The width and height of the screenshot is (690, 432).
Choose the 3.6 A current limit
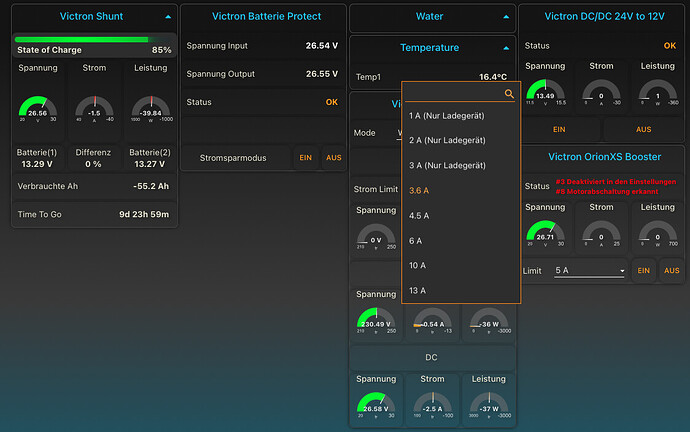pyautogui.click(x=461, y=190)
